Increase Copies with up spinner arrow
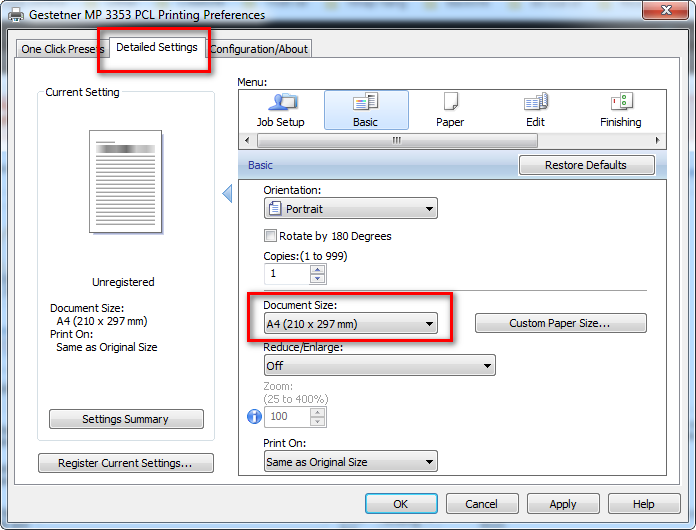This screenshot has width=696, height=530. (x=317, y=269)
